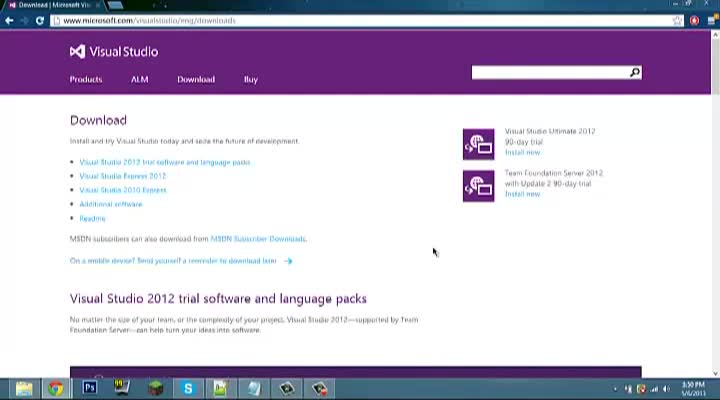Open File Explorer from taskbar
720x400 pixels.
point(24,389)
